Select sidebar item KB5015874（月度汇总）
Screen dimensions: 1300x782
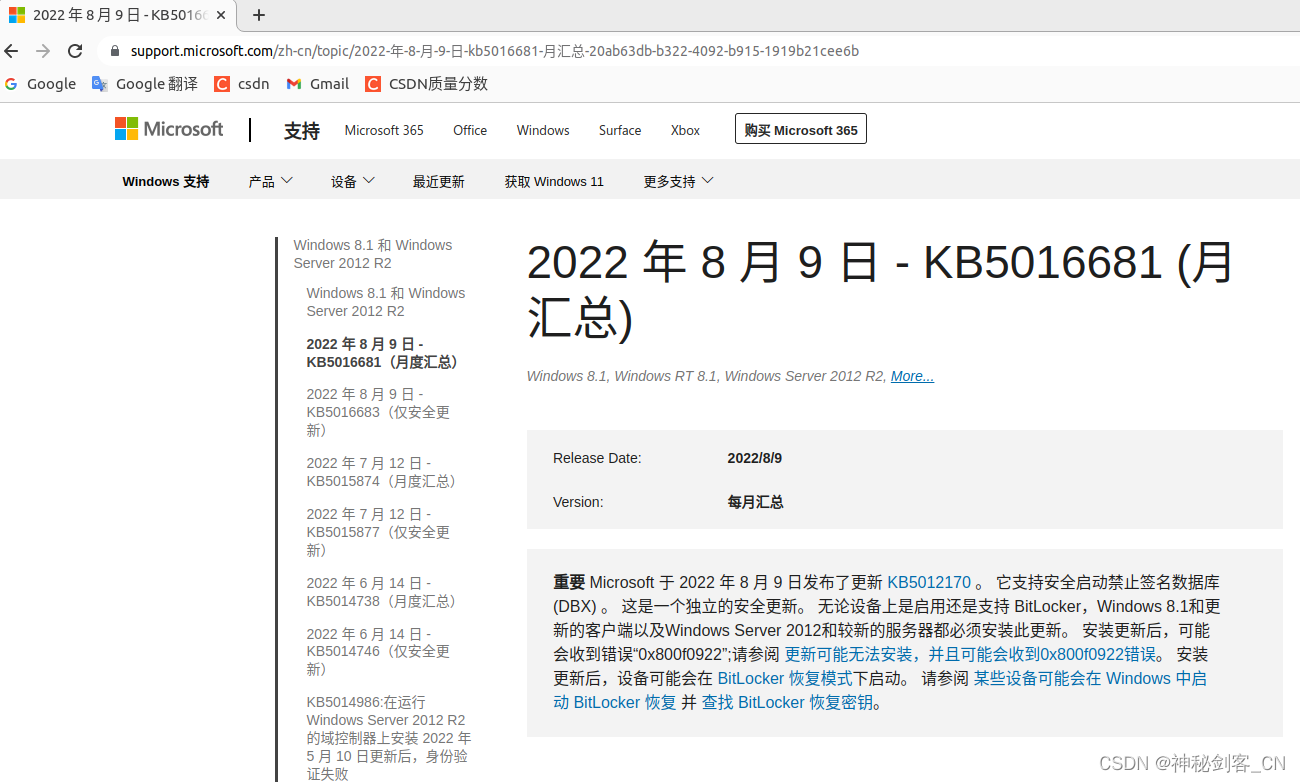tap(381, 472)
